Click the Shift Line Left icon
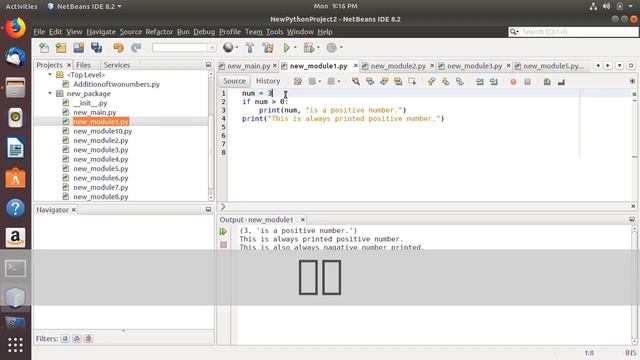The height and width of the screenshot is (360, 640). click(480, 82)
